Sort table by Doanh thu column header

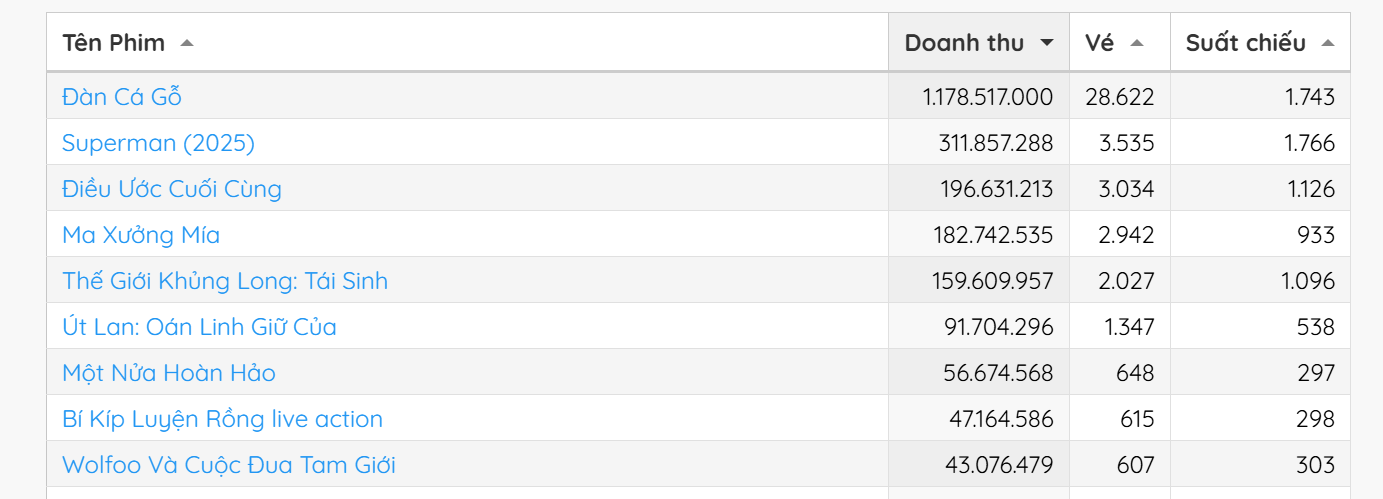(x=964, y=43)
